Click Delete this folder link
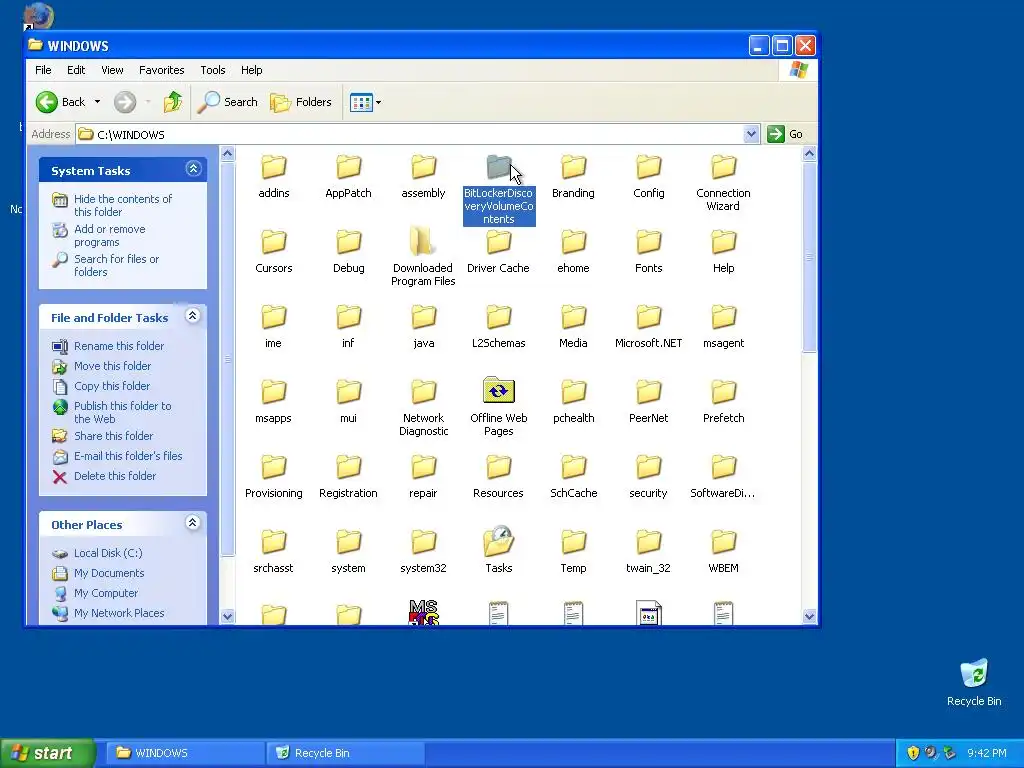 [x=115, y=476]
